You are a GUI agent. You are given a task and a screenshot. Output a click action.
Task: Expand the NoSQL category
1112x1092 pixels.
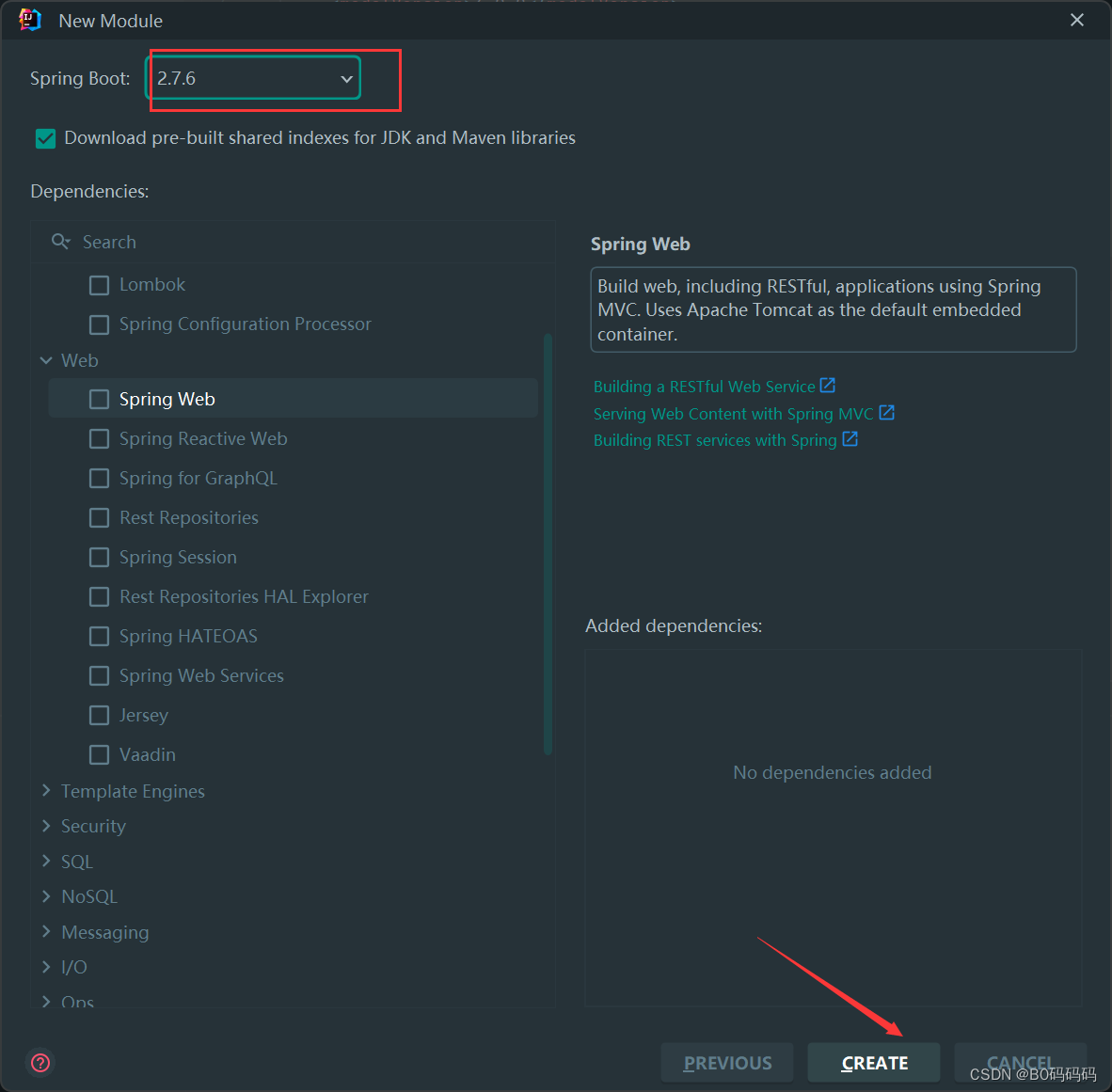(46, 896)
